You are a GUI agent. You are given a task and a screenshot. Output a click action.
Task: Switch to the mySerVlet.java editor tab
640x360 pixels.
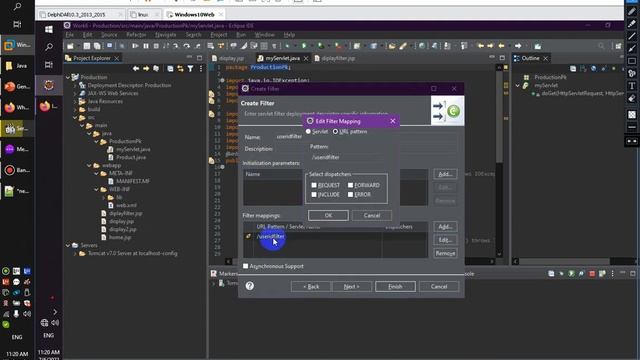point(282,58)
